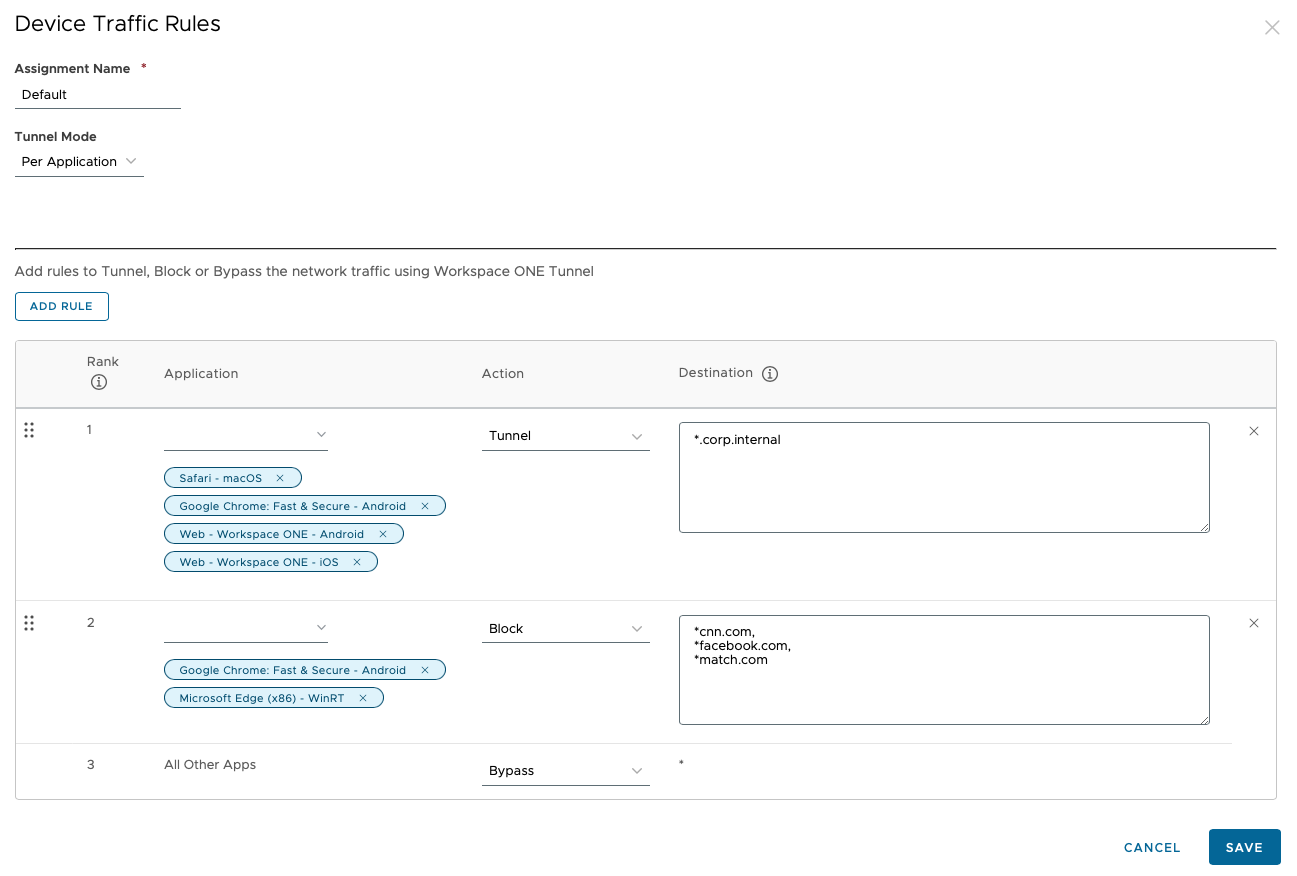Viewport: 1297px width, 876px height.
Task: Open the rule 2 Action dropdown showing Block
Action: tap(565, 629)
